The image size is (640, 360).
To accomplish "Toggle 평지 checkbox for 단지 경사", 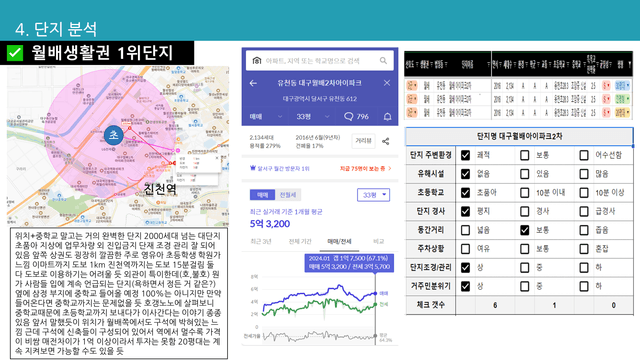I will point(465,211).
